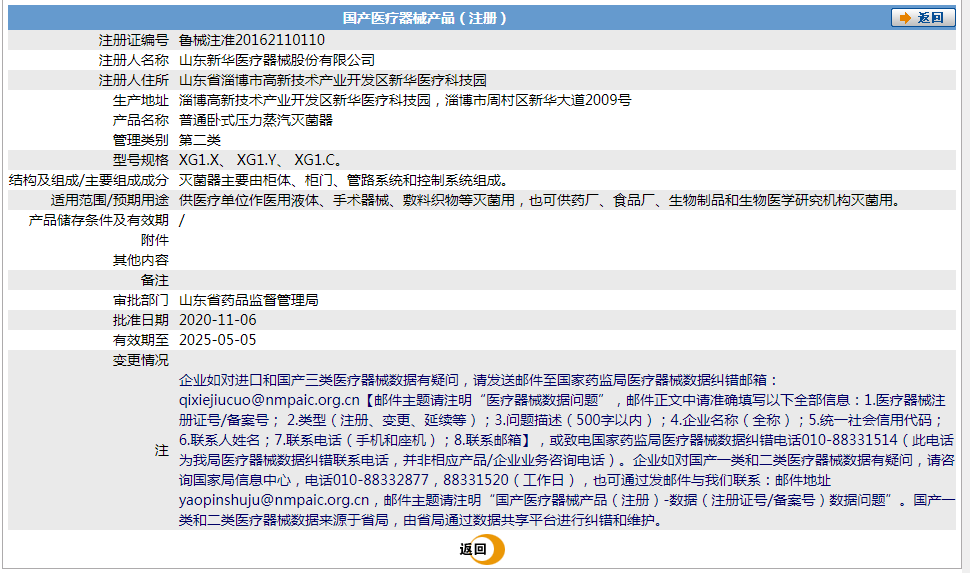Select registration number 鲁械注准20162110110
Image resolution: width=970 pixels, height=573 pixels.
tap(252, 40)
